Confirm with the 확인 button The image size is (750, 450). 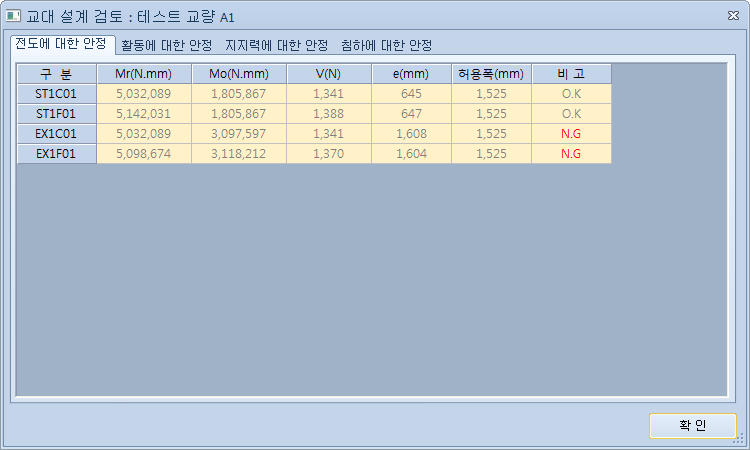coord(693,425)
